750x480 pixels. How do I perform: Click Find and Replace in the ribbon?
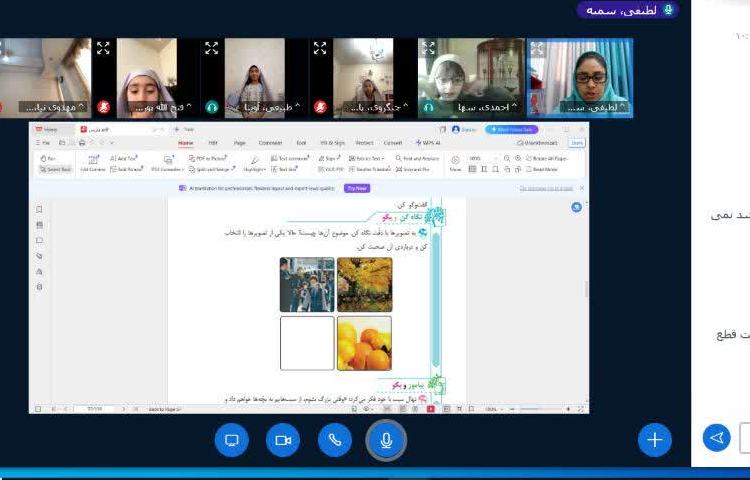pyautogui.click(x=417, y=158)
